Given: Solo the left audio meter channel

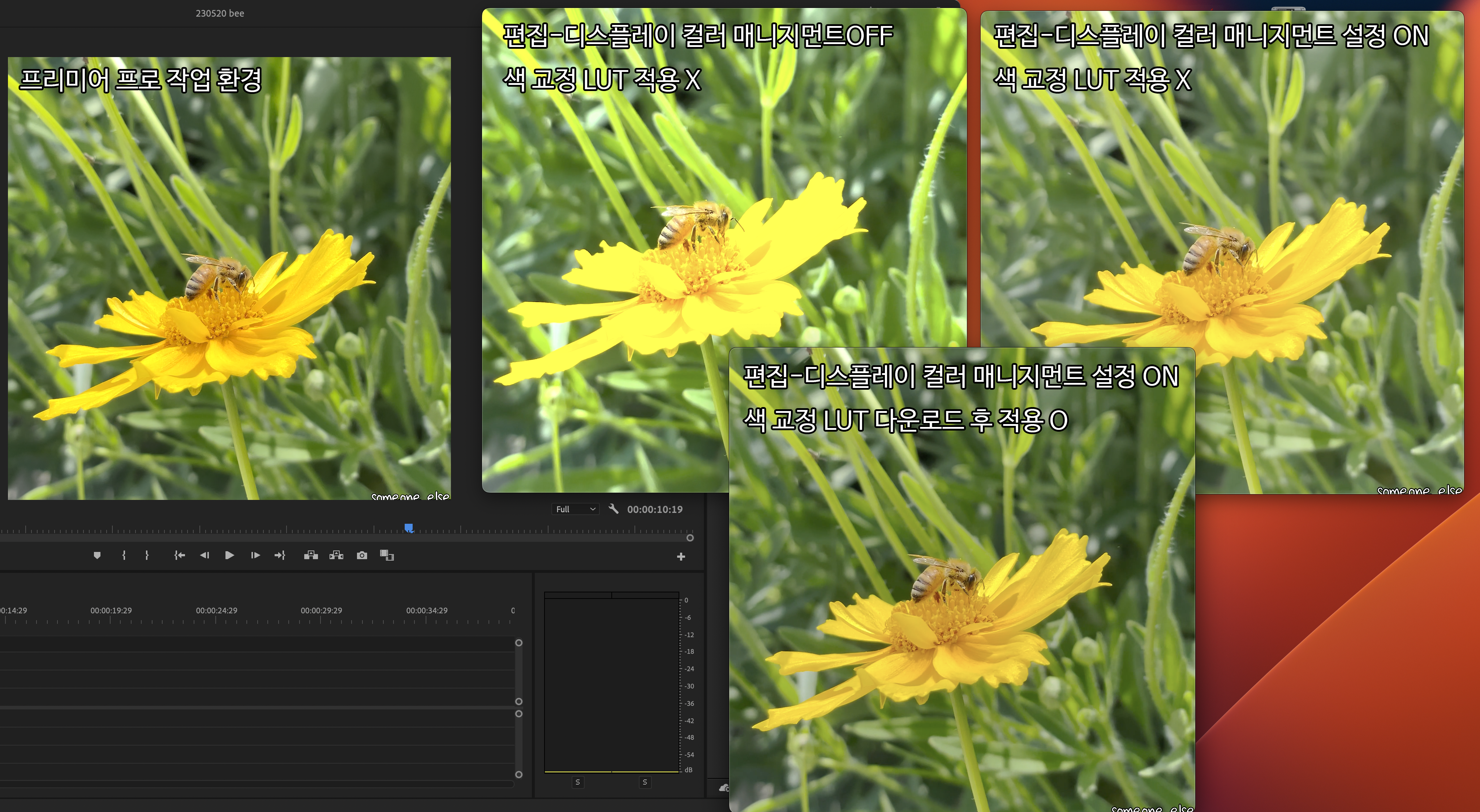Looking at the screenshot, I should (577, 782).
